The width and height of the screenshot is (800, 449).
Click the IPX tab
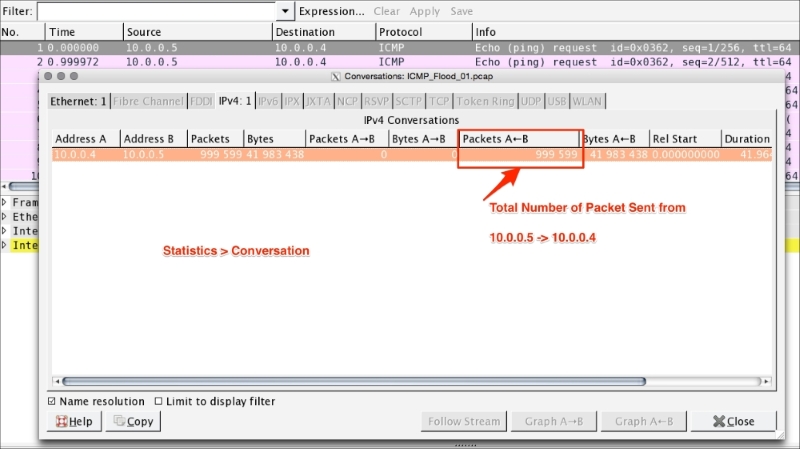point(292,101)
